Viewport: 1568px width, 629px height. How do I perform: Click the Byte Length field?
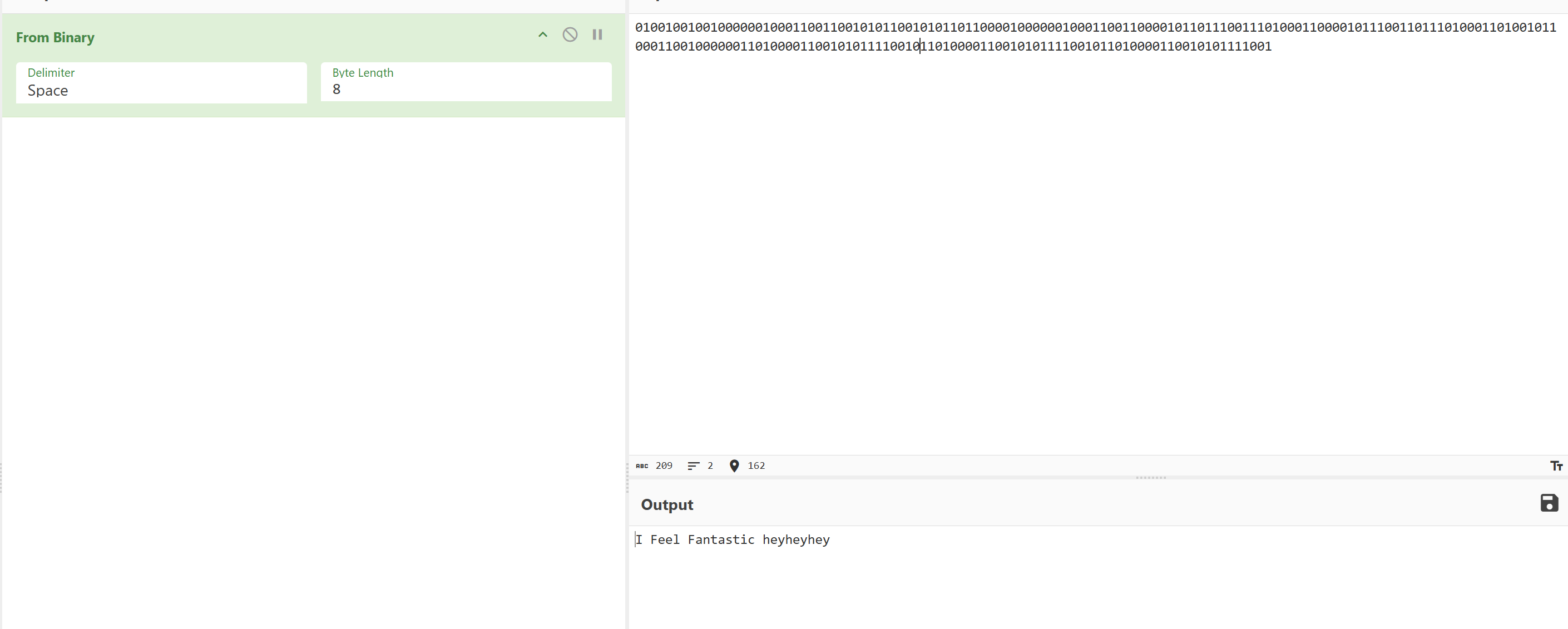(x=466, y=89)
